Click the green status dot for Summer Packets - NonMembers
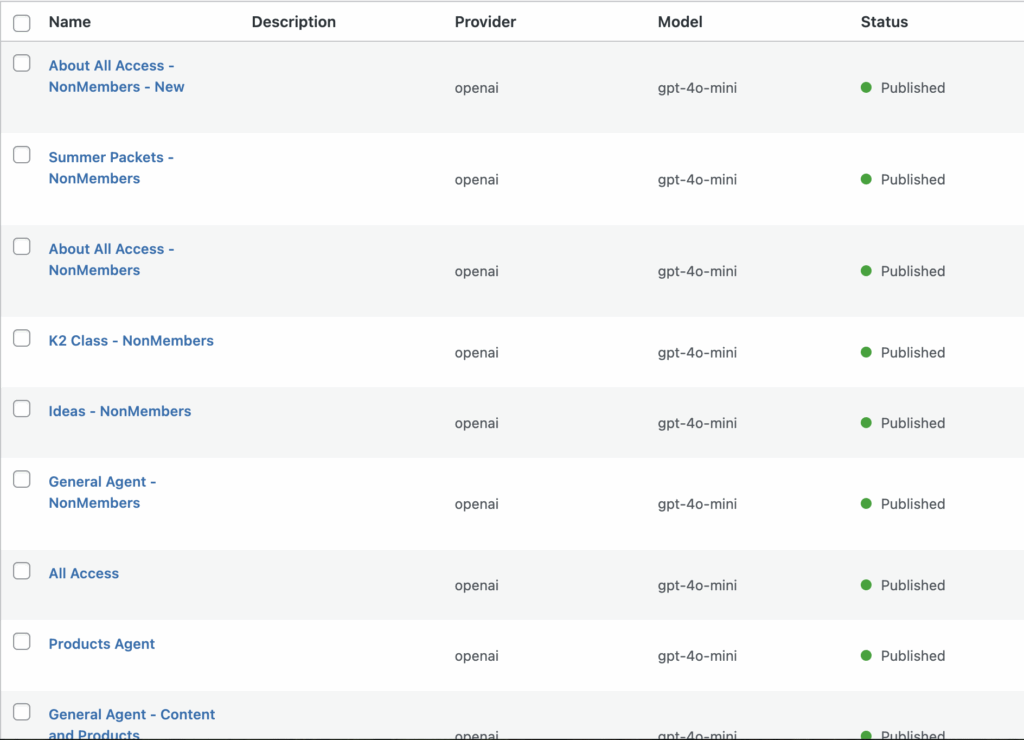The height and width of the screenshot is (740, 1024). click(866, 179)
